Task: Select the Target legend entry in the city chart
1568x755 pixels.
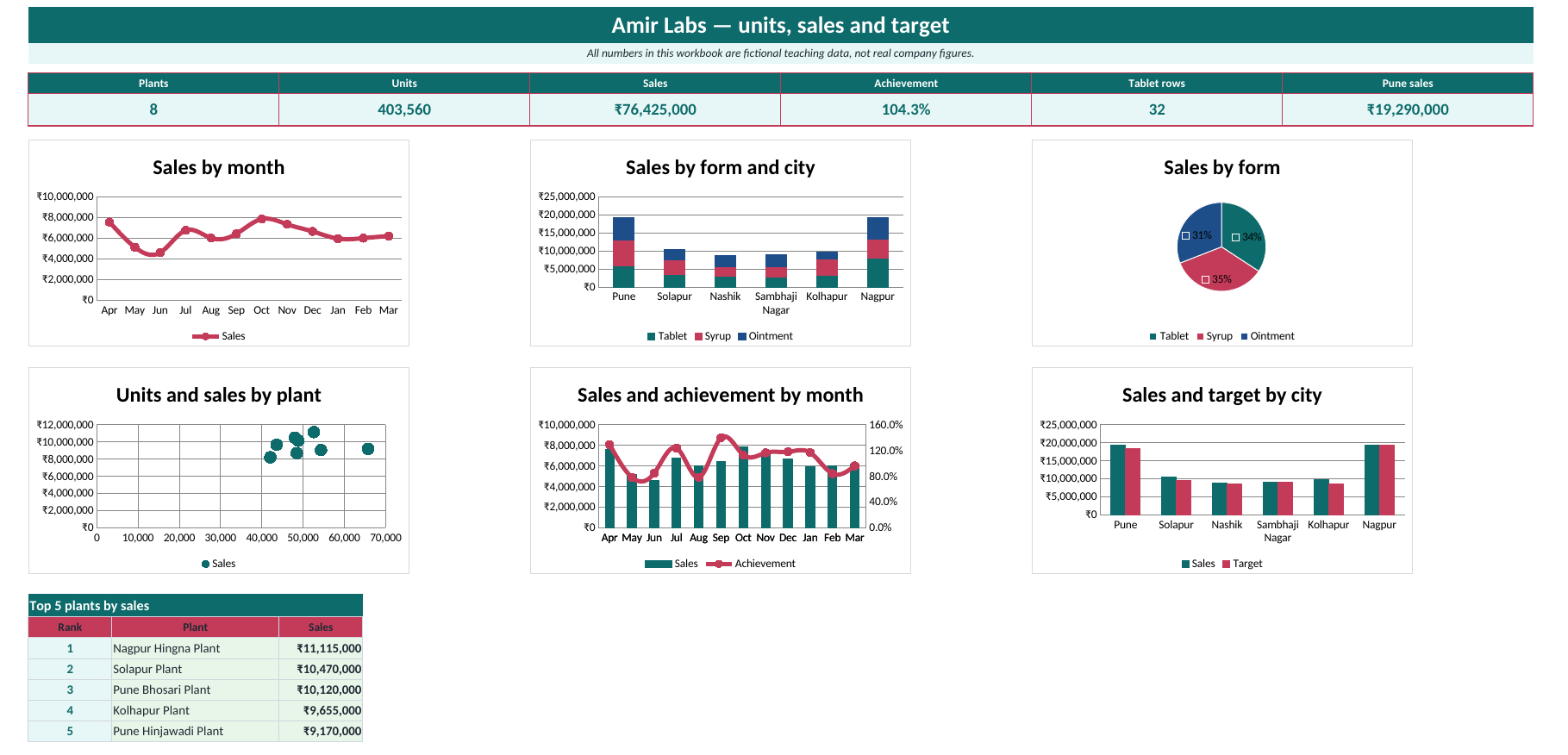Action: [1242, 564]
